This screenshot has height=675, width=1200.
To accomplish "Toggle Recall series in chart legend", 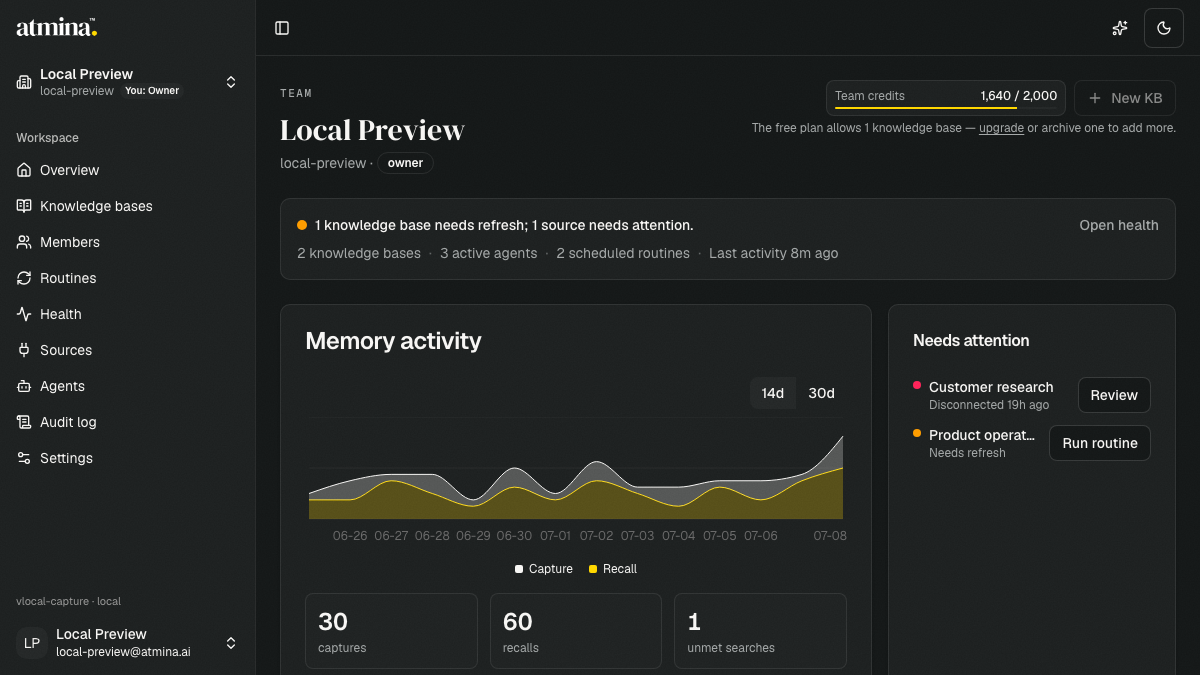I will (x=612, y=569).
